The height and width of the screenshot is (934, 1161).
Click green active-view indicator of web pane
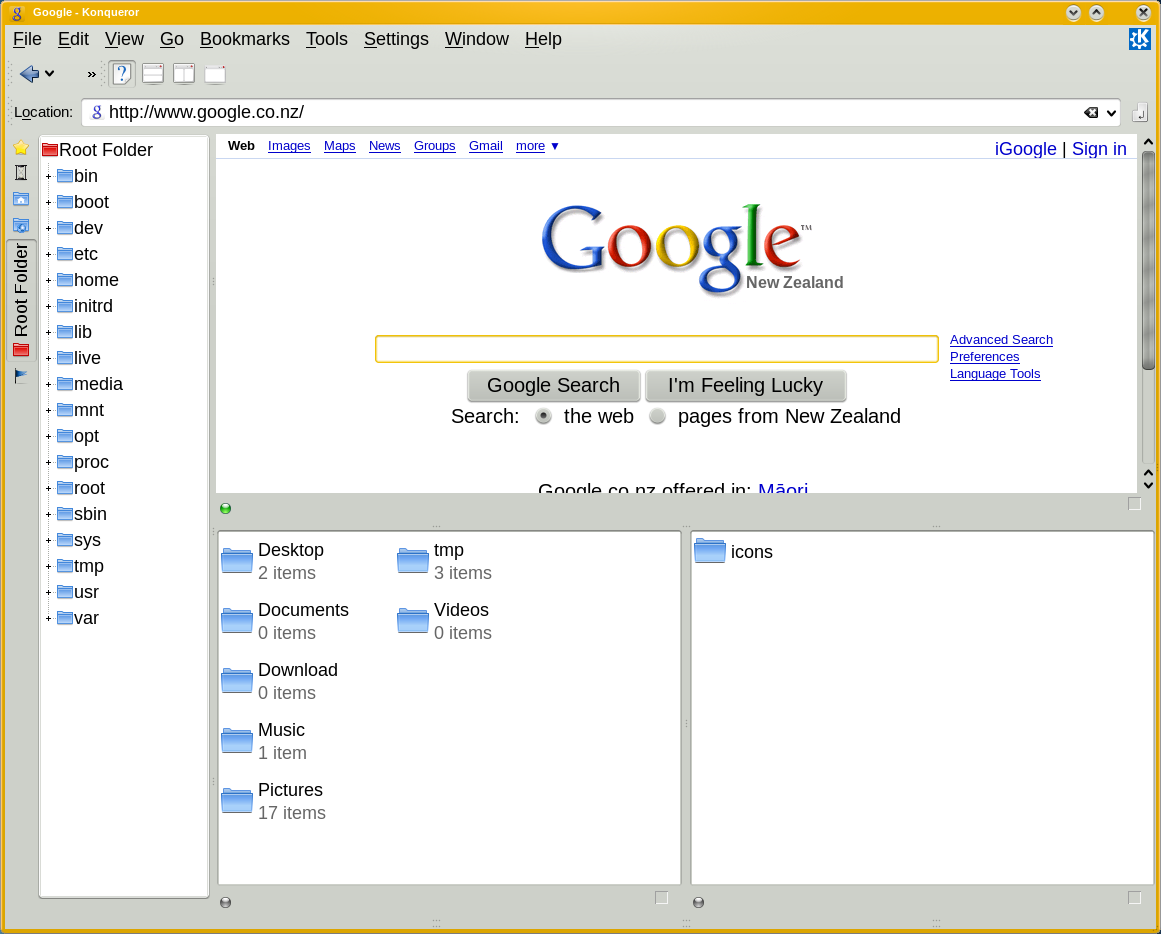(x=226, y=508)
